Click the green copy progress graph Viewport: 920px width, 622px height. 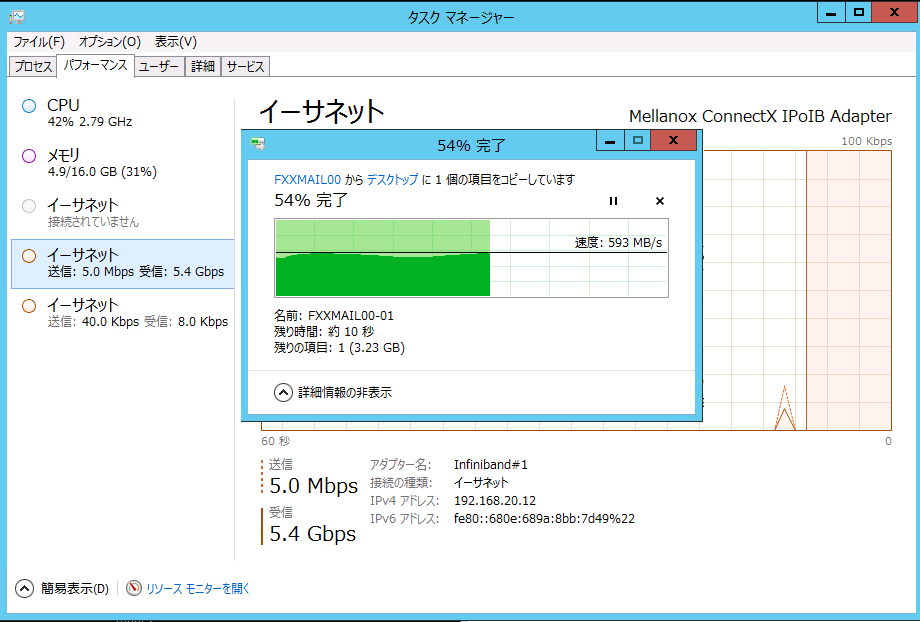click(x=471, y=258)
